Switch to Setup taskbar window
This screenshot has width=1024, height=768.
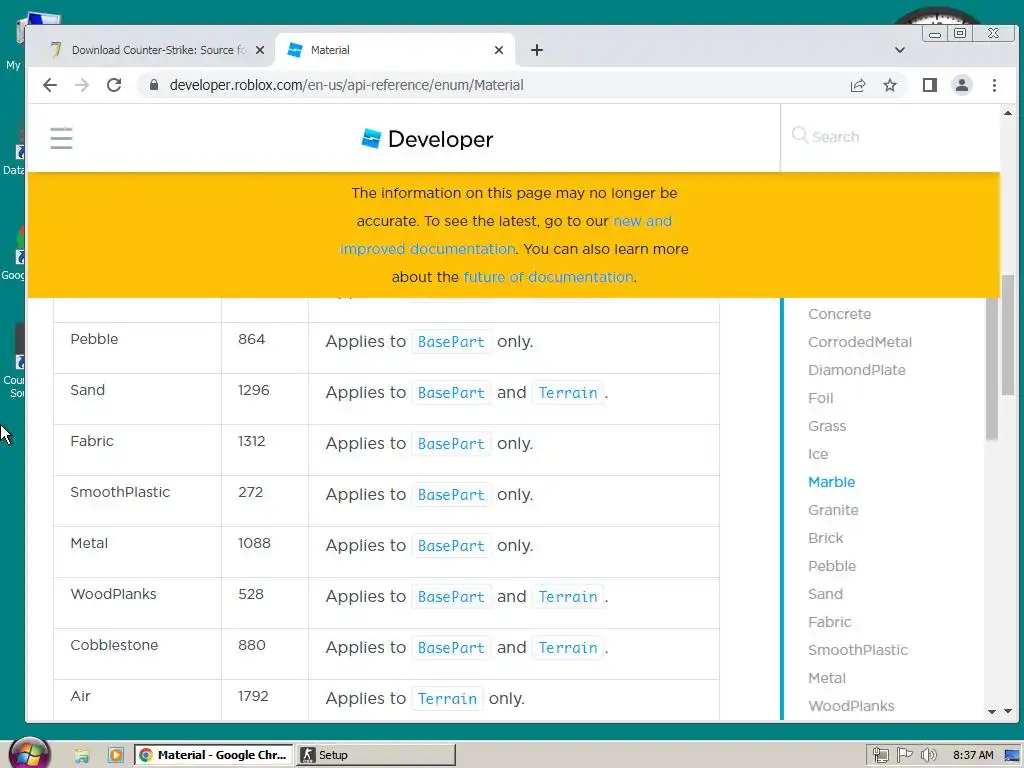coord(376,755)
